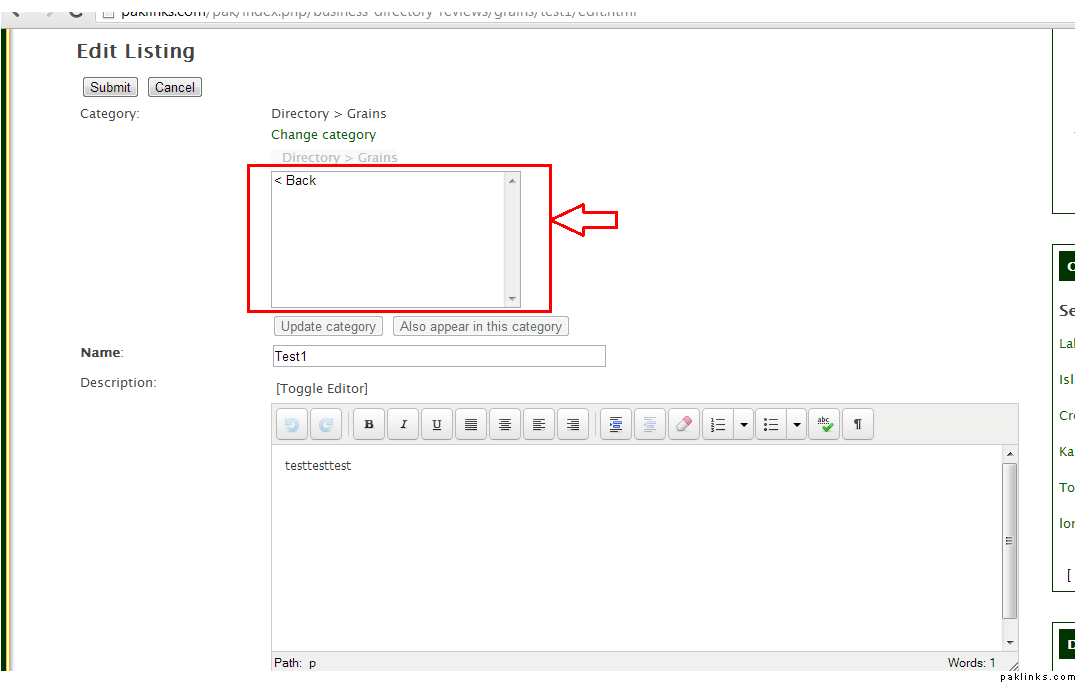The width and height of the screenshot is (1076, 683).
Task: Open the numbered list style dropdown arrow
Action: [743, 425]
